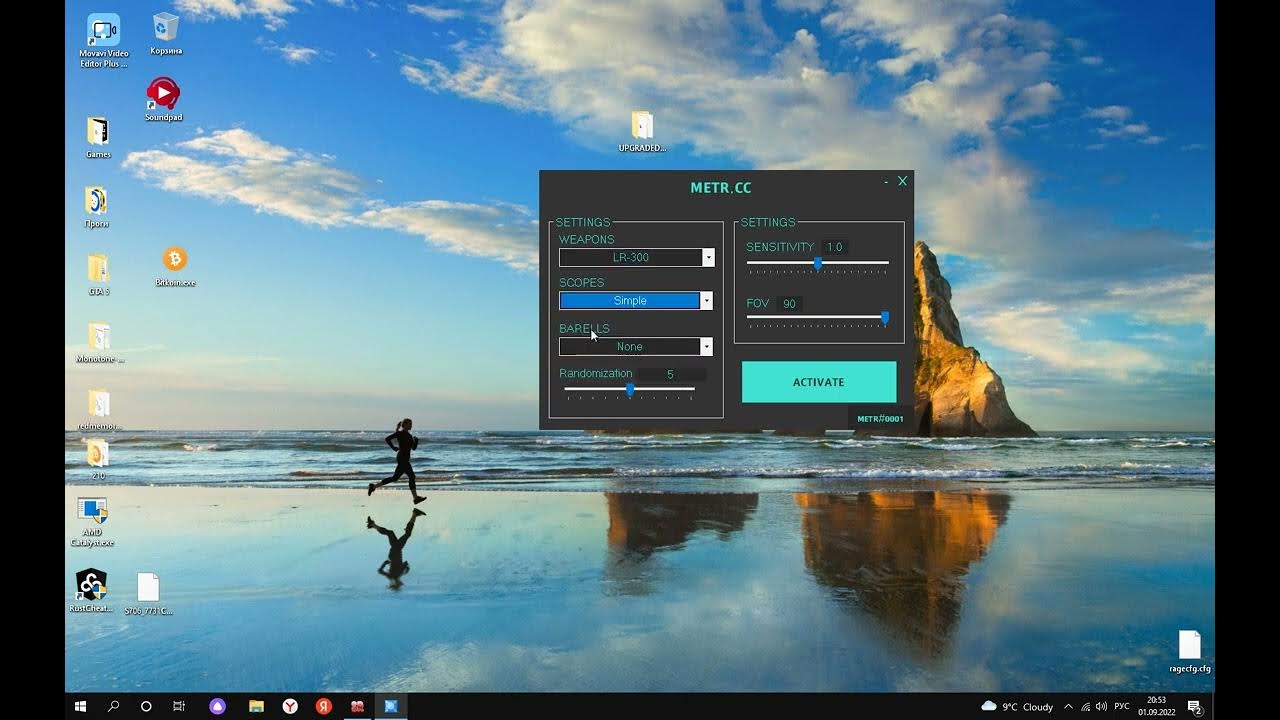The height and width of the screenshot is (720, 1280).
Task: Open the Simple scopes combo box
Action: 636,301
